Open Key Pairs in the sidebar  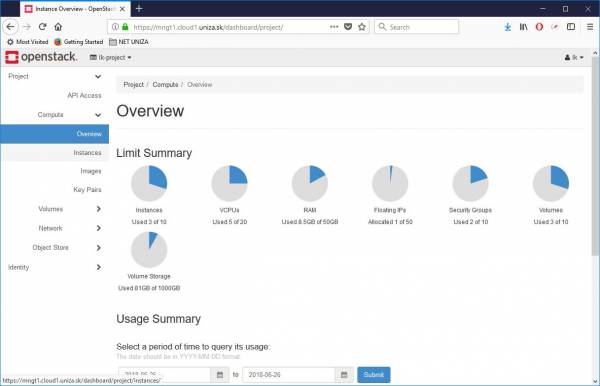point(87,190)
